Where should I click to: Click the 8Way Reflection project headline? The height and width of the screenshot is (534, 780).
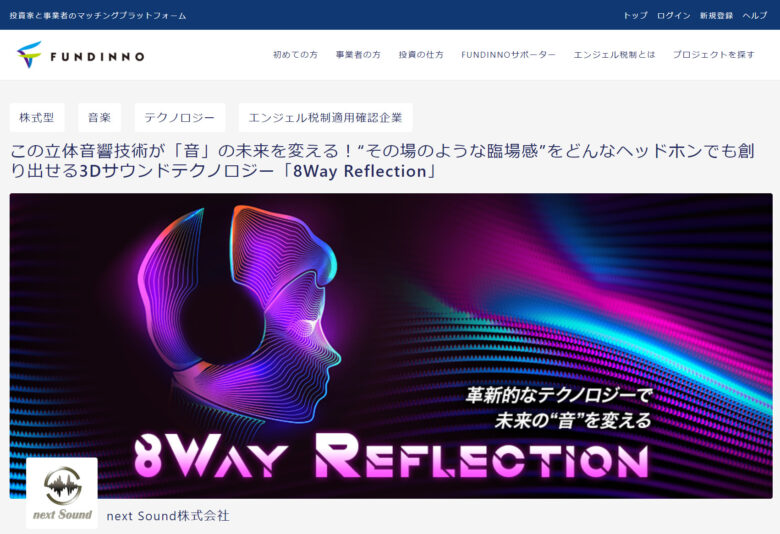coord(382,161)
